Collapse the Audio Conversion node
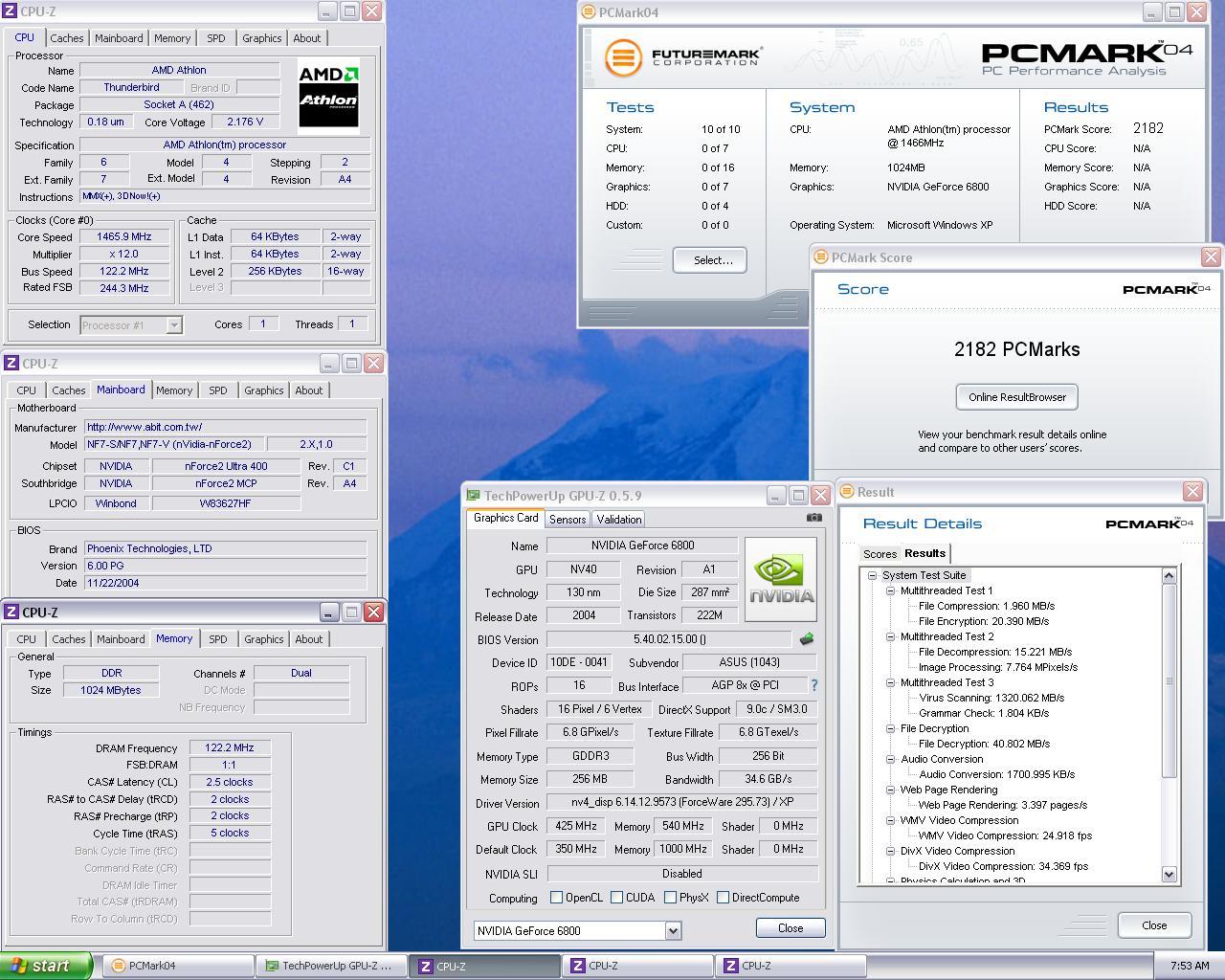This screenshot has height=980, width=1225. (x=890, y=759)
